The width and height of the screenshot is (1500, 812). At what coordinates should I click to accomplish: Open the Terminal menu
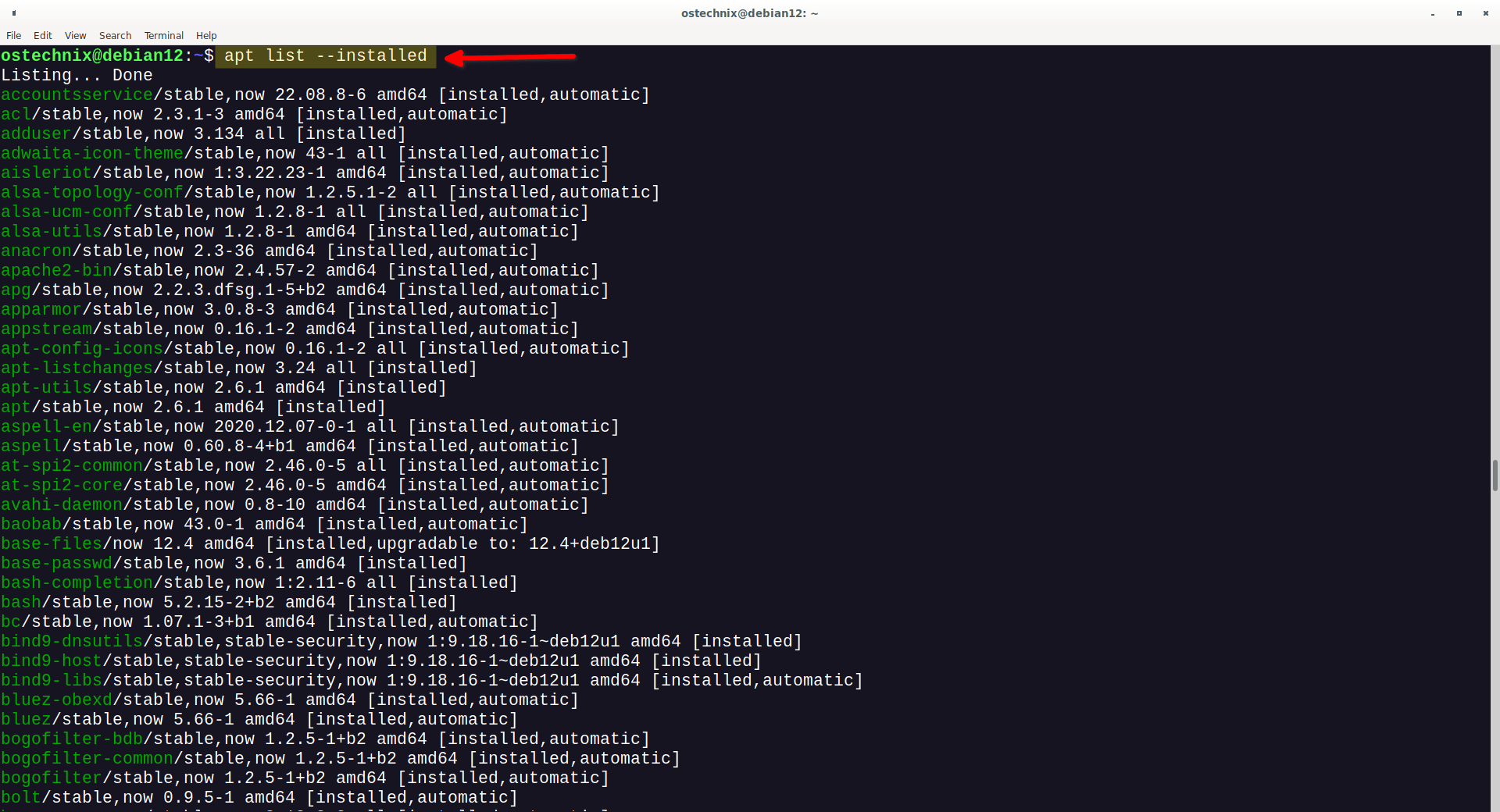pyautogui.click(x=163, y=35)
